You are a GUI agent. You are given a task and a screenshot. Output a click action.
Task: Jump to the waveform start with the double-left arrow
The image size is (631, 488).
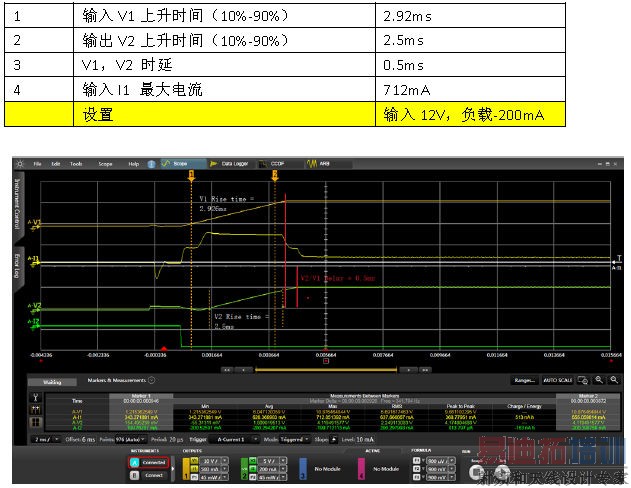click(x=227, y=370)
